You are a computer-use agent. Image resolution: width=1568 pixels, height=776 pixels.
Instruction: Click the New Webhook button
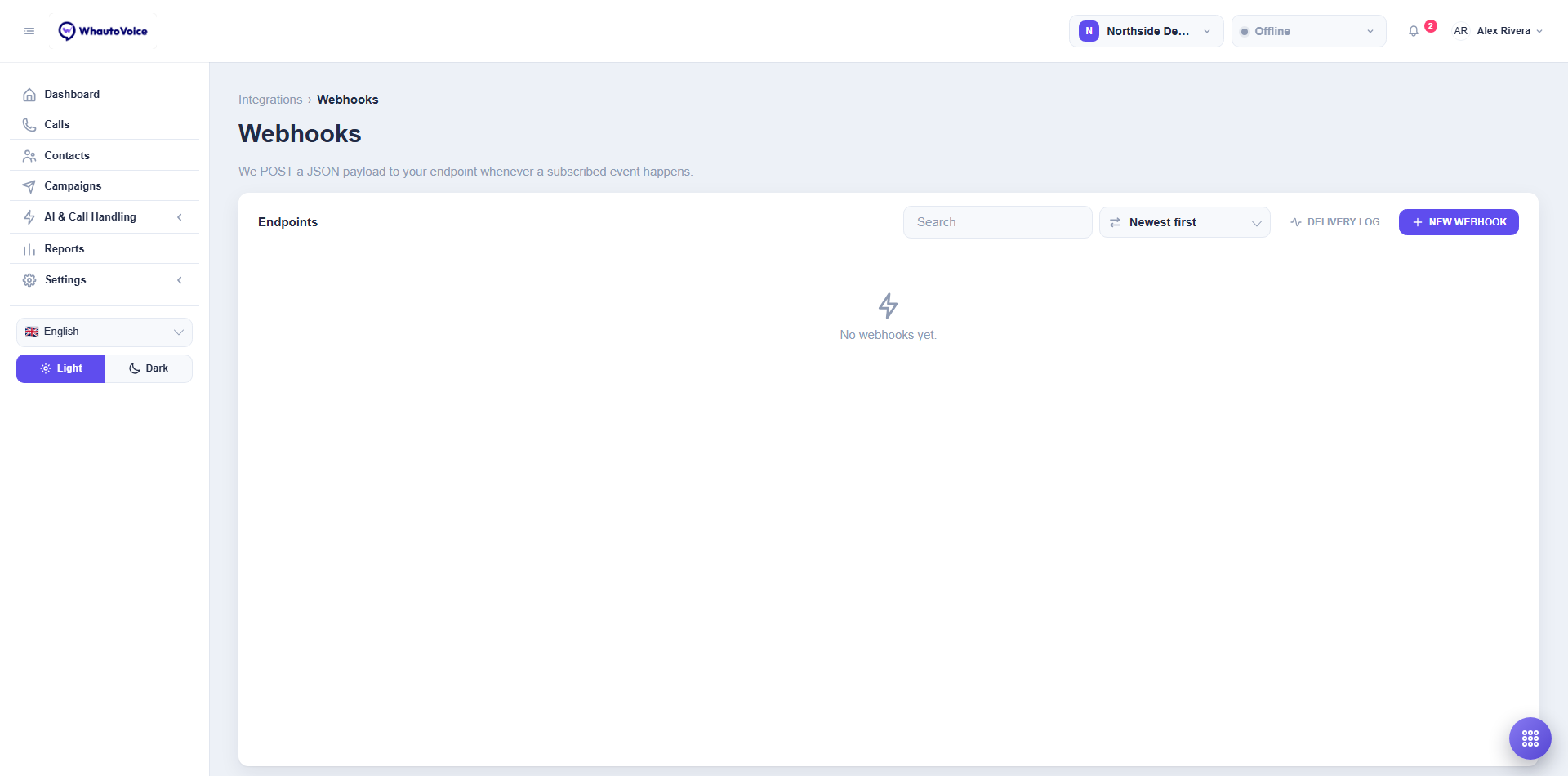(x=1459, y=222)
